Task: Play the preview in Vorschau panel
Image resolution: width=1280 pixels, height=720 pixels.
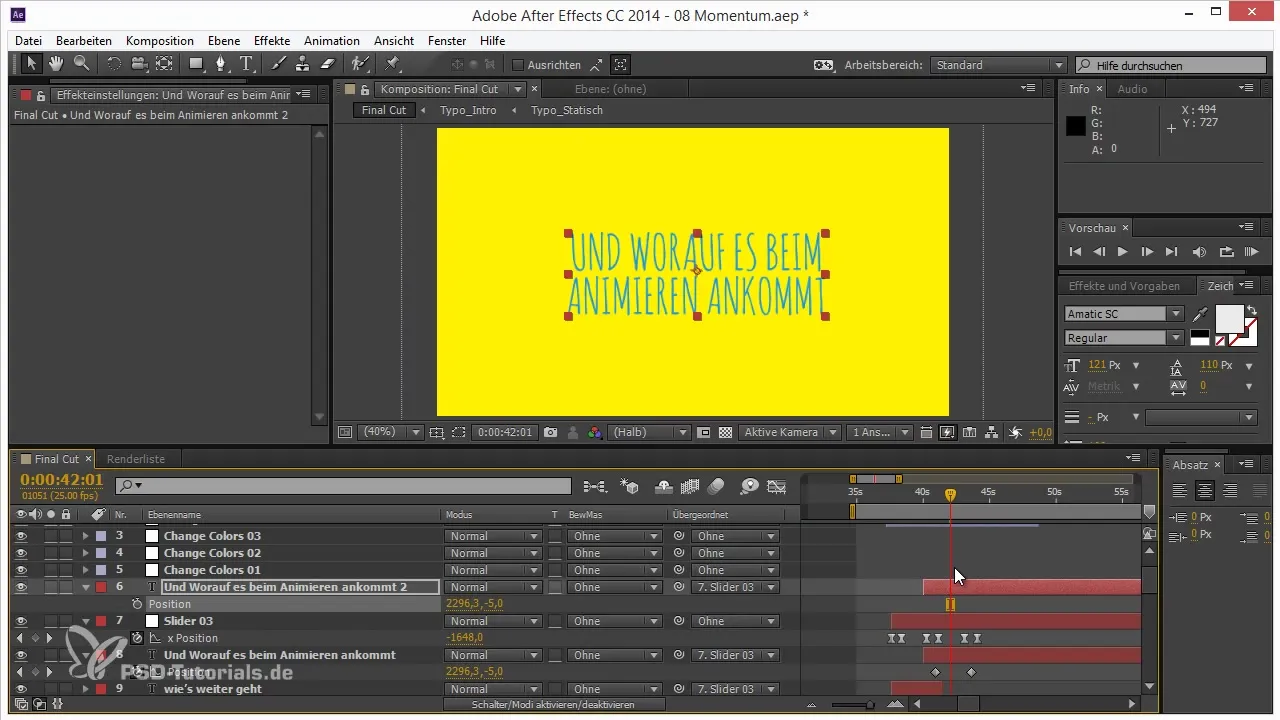Action: pyautogui.click(x=1123, y=252)
